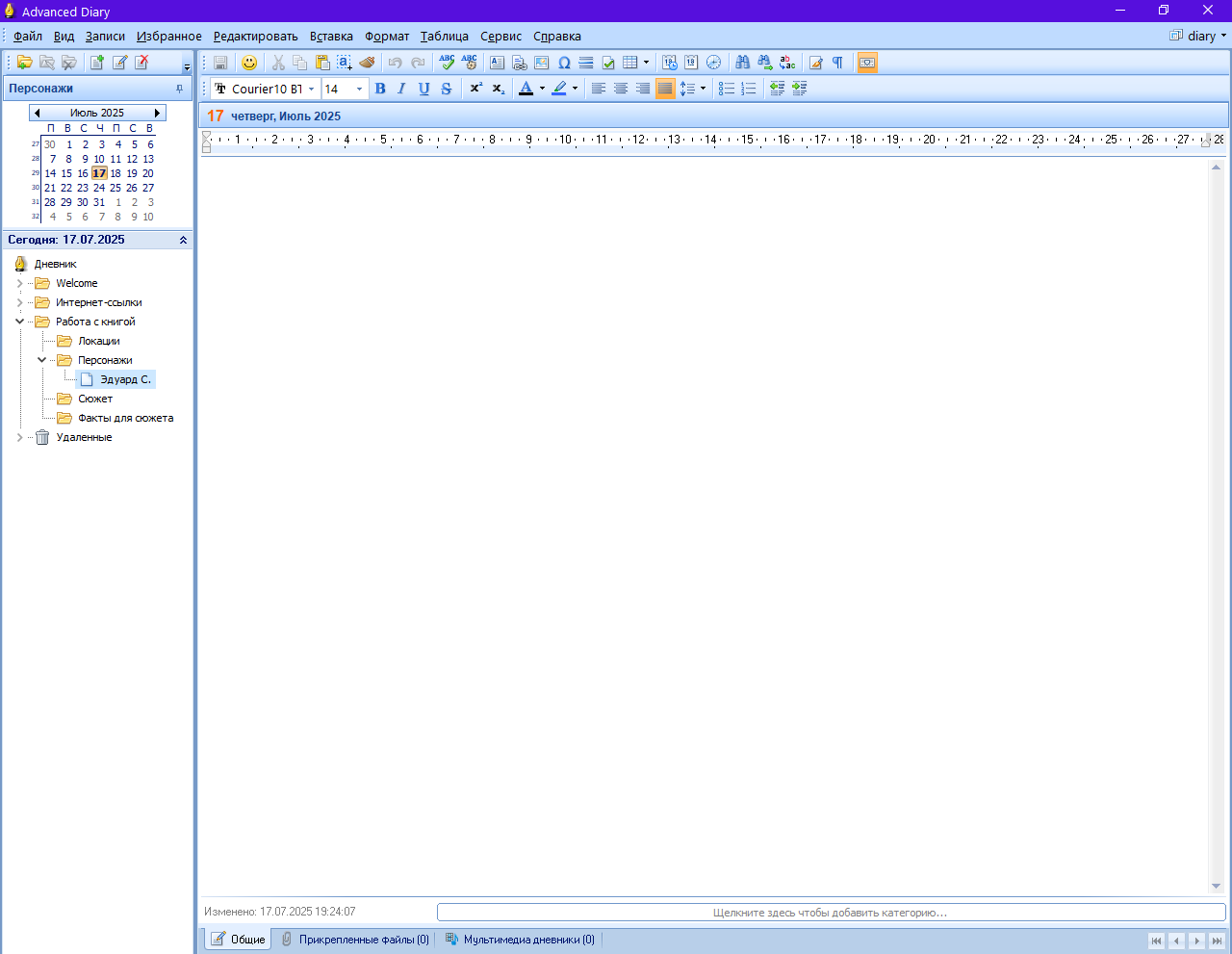Insert special symbol with Omega icon
The height and width of the screenshot is (954, 1232).
pyautogui.click(x=564, y=63)
